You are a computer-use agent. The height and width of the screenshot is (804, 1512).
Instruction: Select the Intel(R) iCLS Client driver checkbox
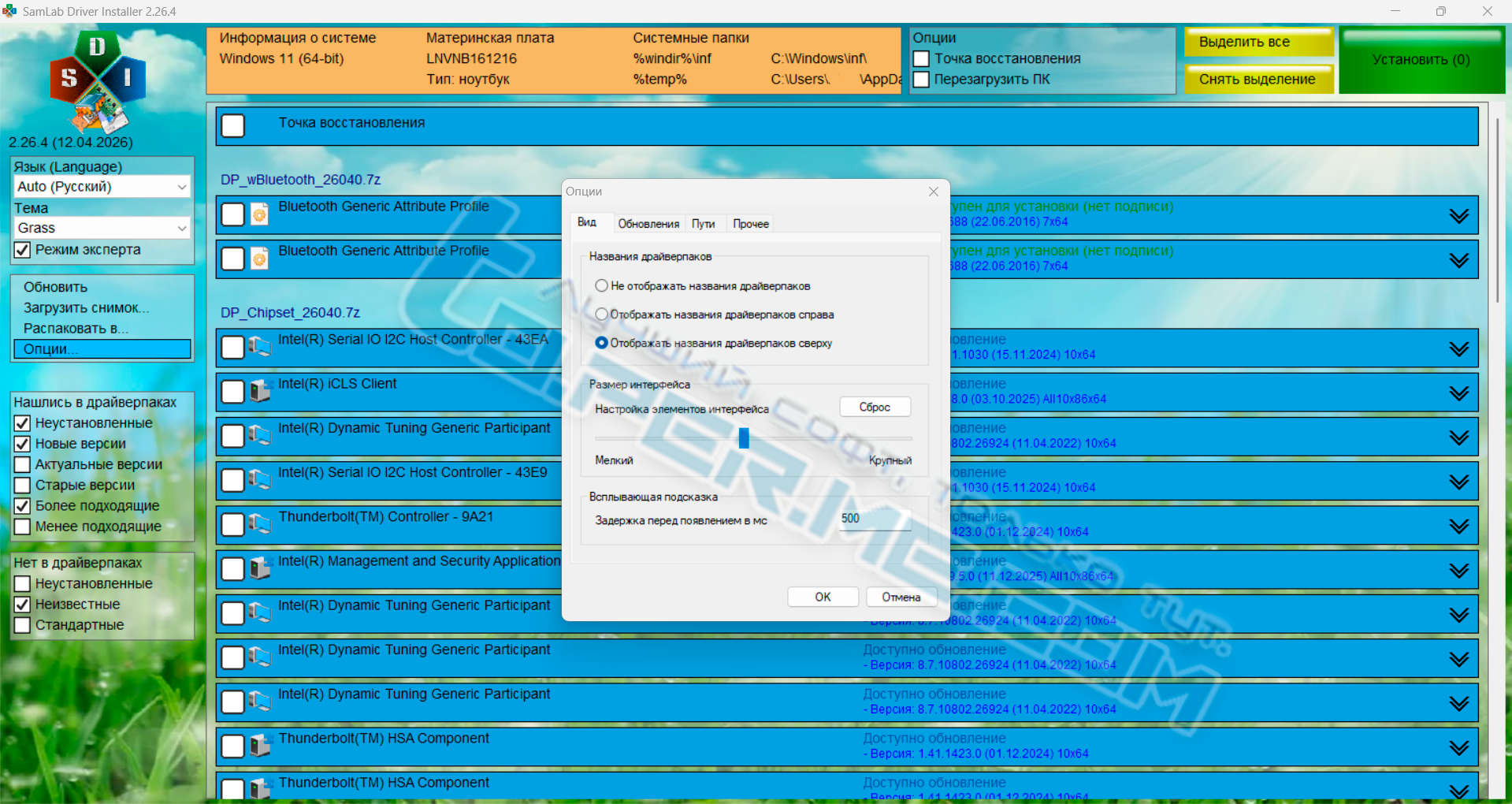(233, 392)
